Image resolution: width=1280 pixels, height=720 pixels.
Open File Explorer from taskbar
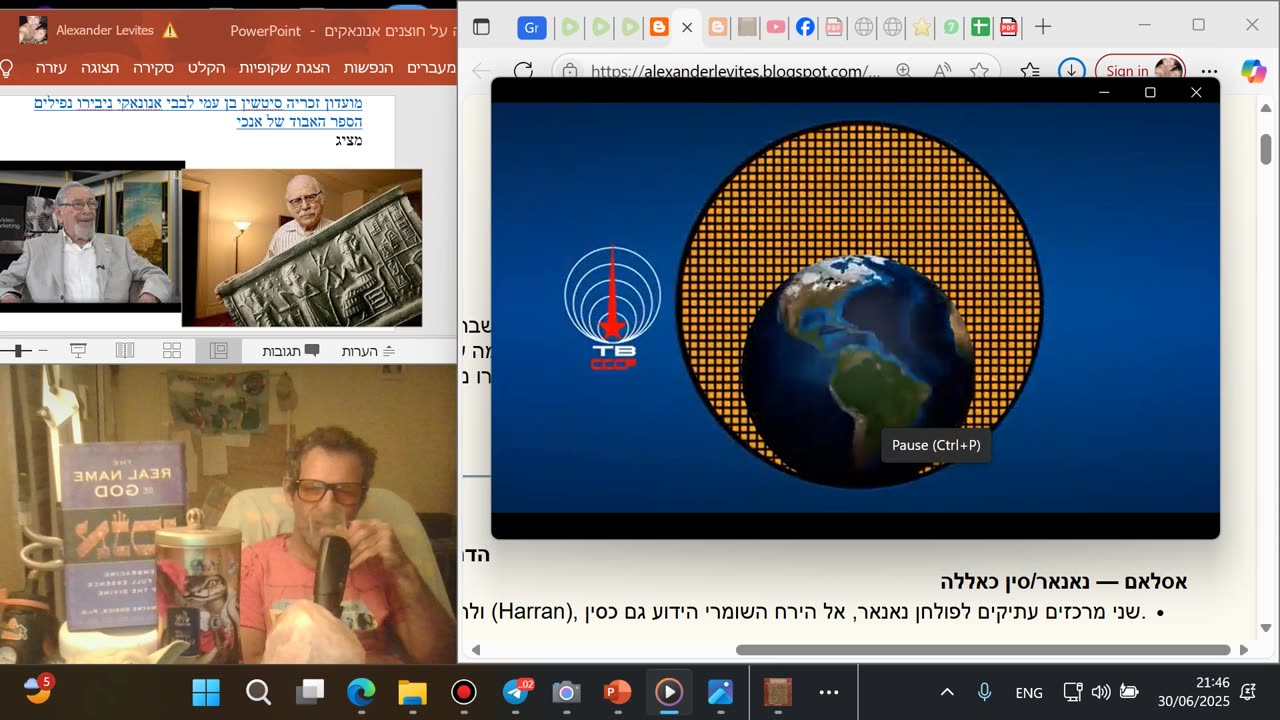[x=412, y=692]
